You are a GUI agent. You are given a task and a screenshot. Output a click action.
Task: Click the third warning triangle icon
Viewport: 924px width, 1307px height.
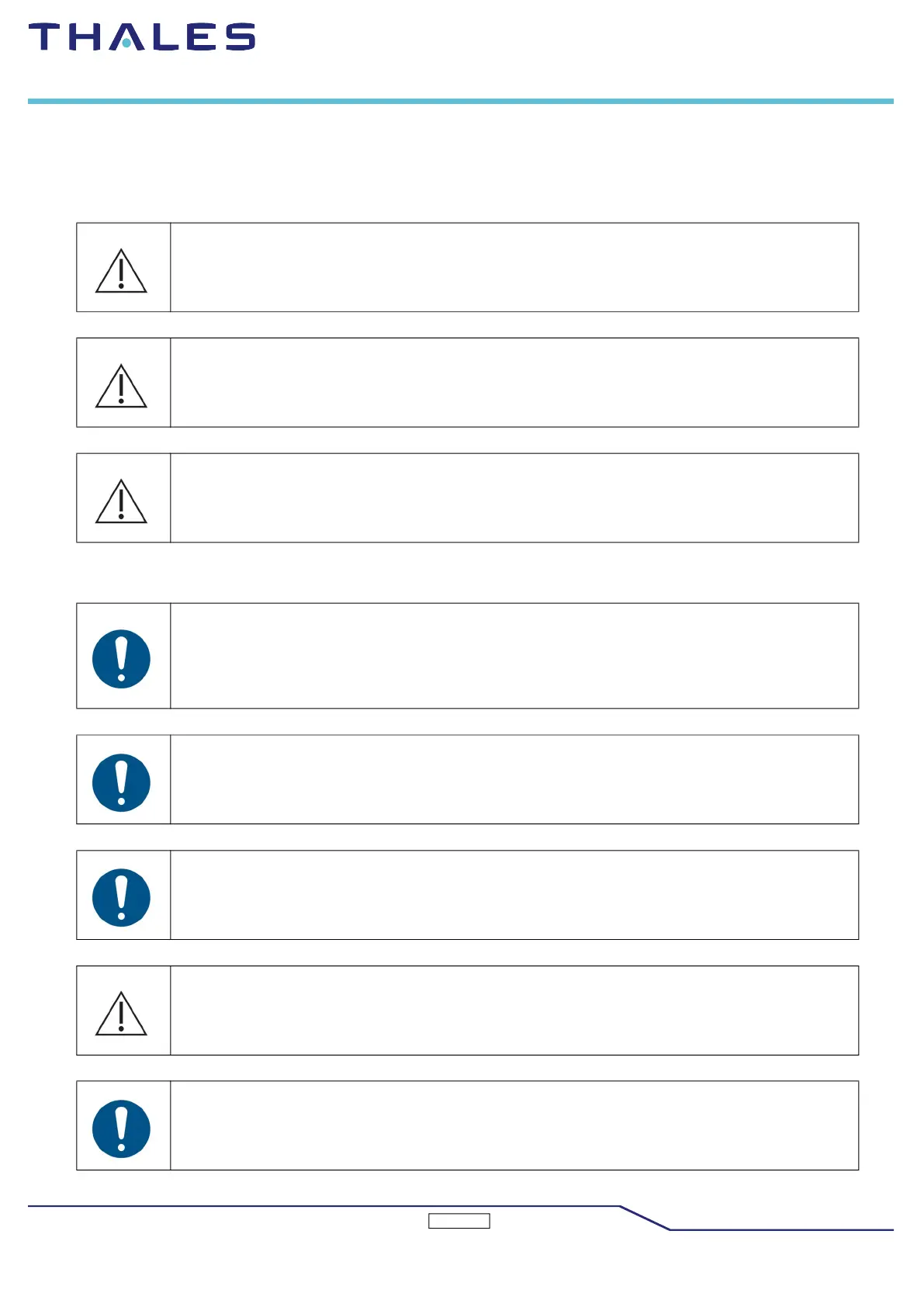click(x=121, y=501)
